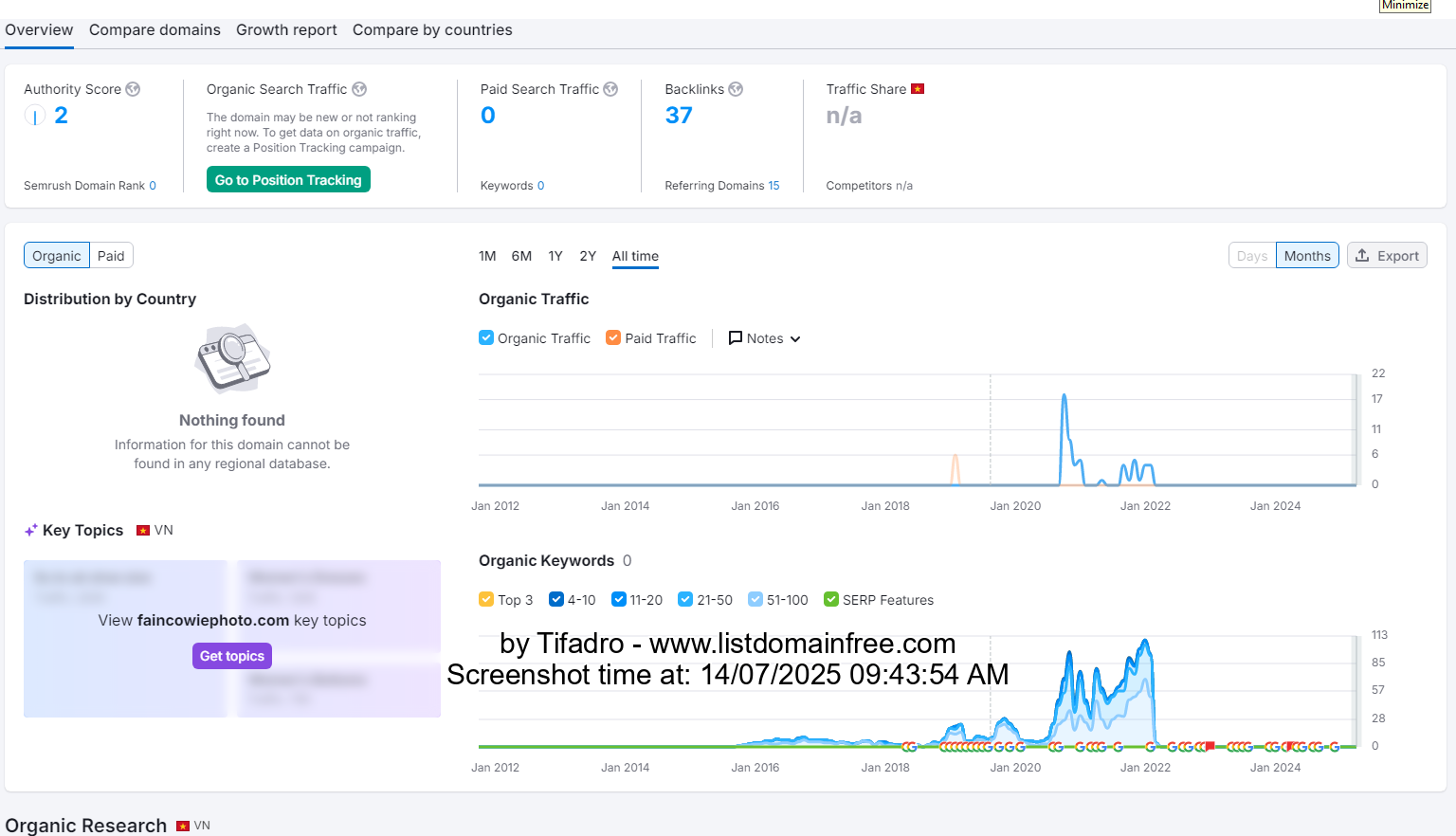Viewport: 1456px width, 836px height.
Task: Toggle Top 3 keywords checkbox
Action: [x=486, y=599]
